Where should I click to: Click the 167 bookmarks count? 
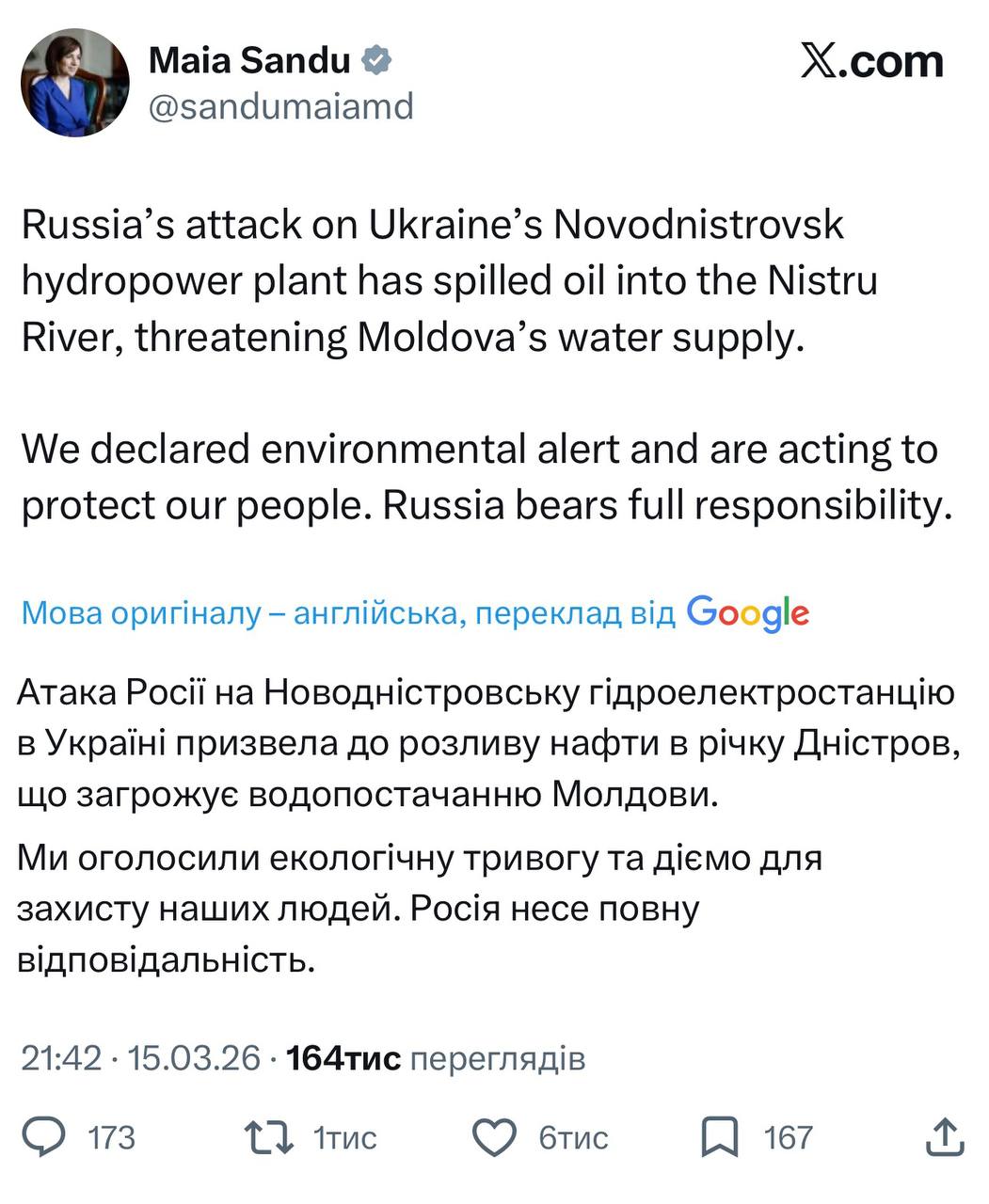(788, 1138)
